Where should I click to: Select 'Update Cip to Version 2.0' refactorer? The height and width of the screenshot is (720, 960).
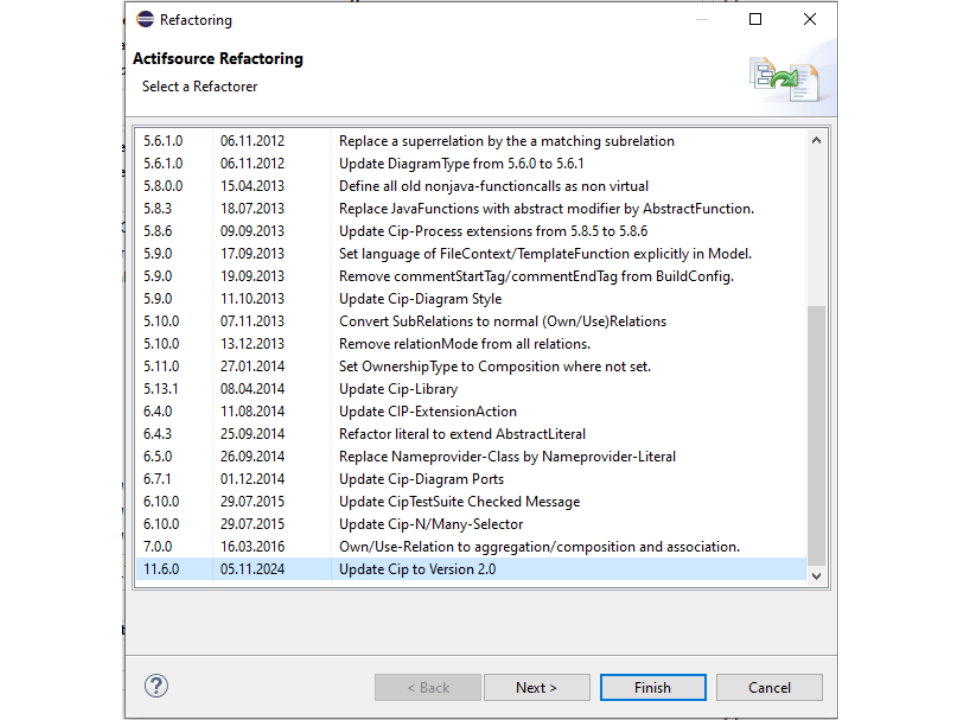pyautogui.click(x=417, y=569)
